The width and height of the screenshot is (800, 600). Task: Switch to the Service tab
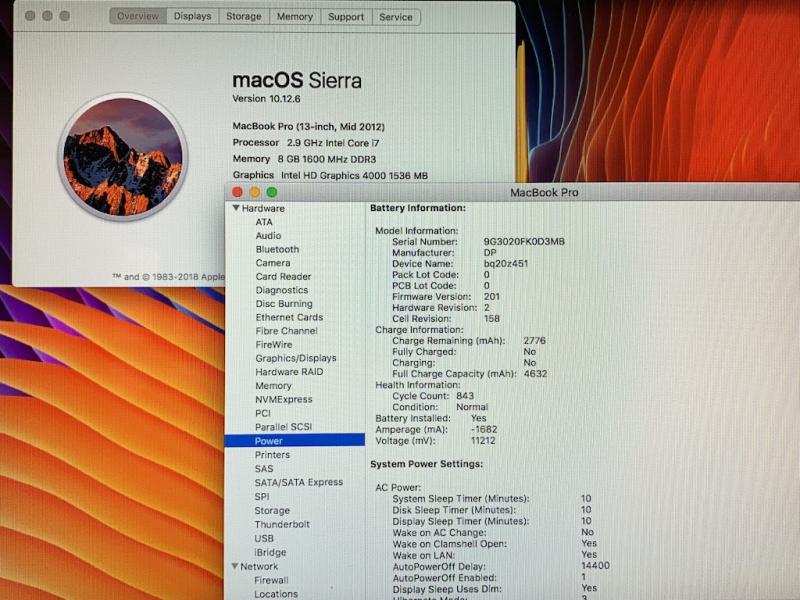(x=395, y=17)
